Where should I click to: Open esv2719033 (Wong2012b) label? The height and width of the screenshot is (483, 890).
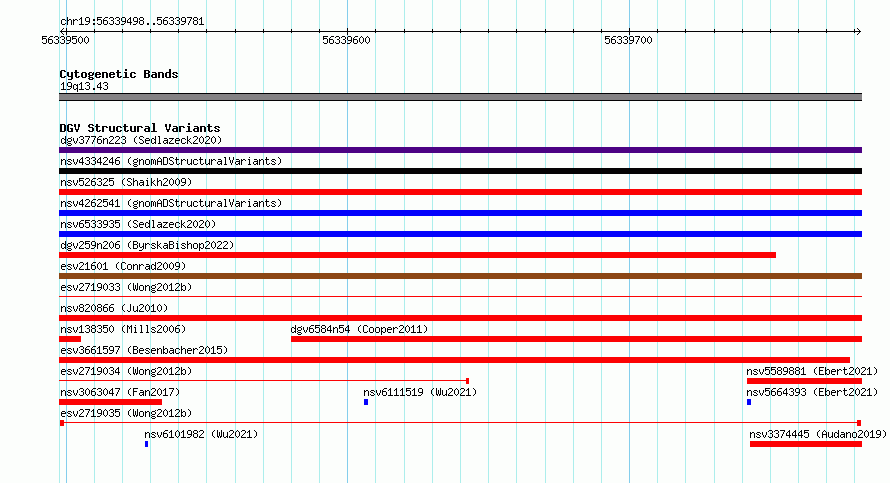(126, 287)
